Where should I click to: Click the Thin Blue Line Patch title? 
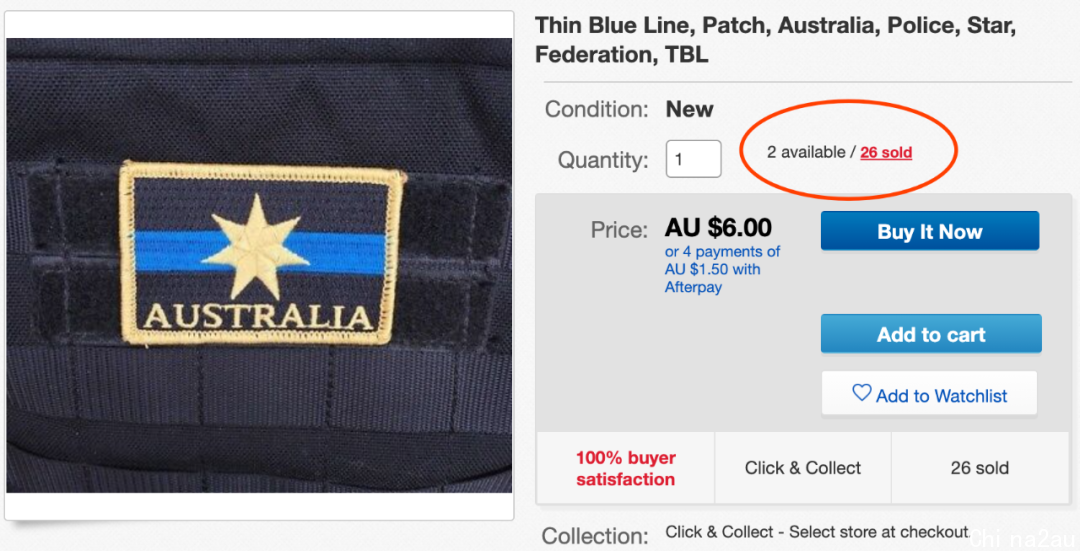click(776, 40)
